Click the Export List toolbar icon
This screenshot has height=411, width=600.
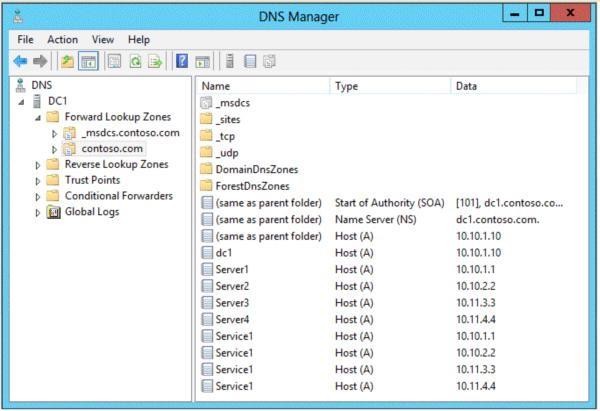[155, 61]
